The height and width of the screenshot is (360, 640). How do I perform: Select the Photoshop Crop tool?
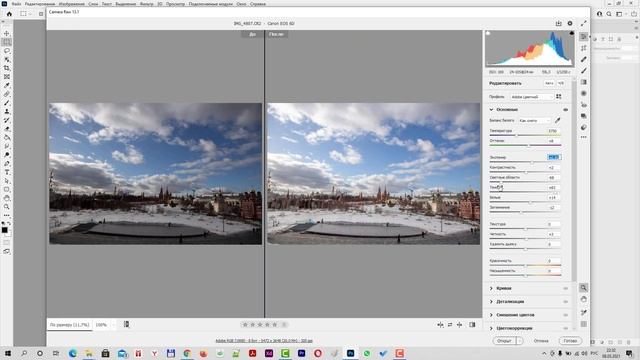pyautogui.click(x=7, y=68)
